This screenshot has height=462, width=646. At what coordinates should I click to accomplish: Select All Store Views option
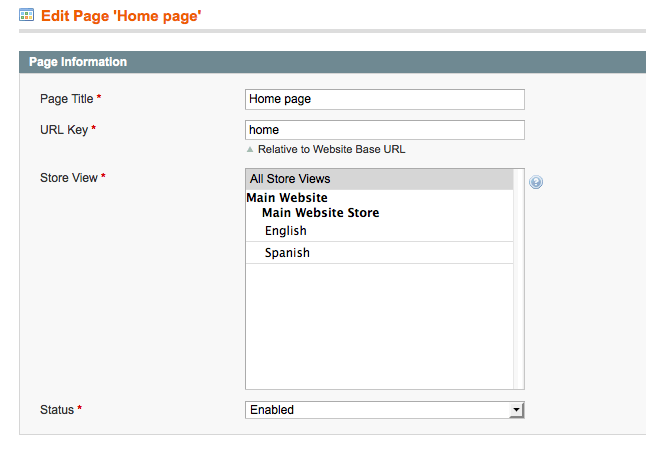point(379,179)
